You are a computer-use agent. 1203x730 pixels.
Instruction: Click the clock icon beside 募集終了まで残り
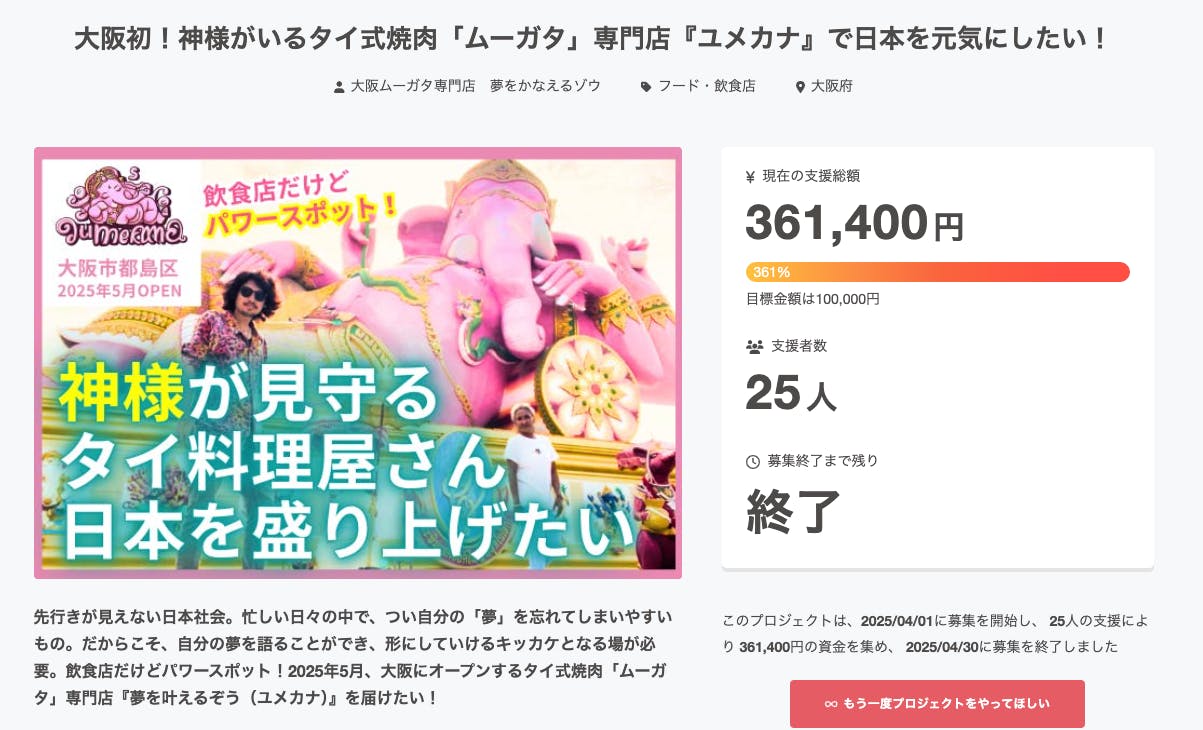(x=753, y=462)
